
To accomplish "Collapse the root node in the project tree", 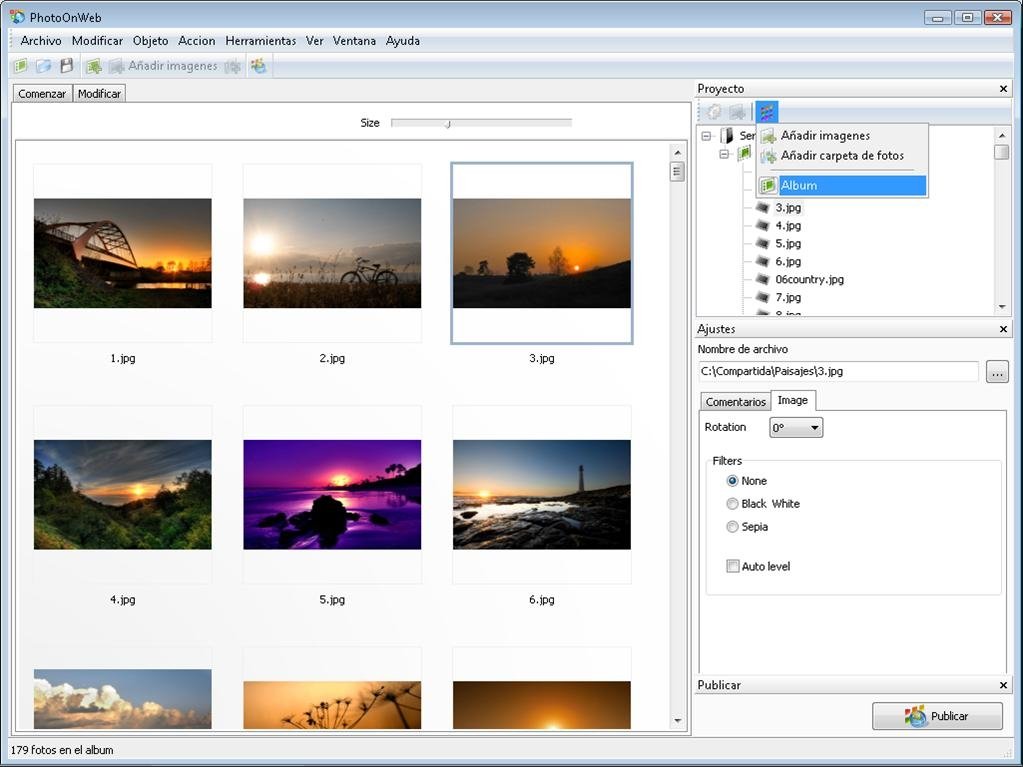I will (x=706, y=136).
